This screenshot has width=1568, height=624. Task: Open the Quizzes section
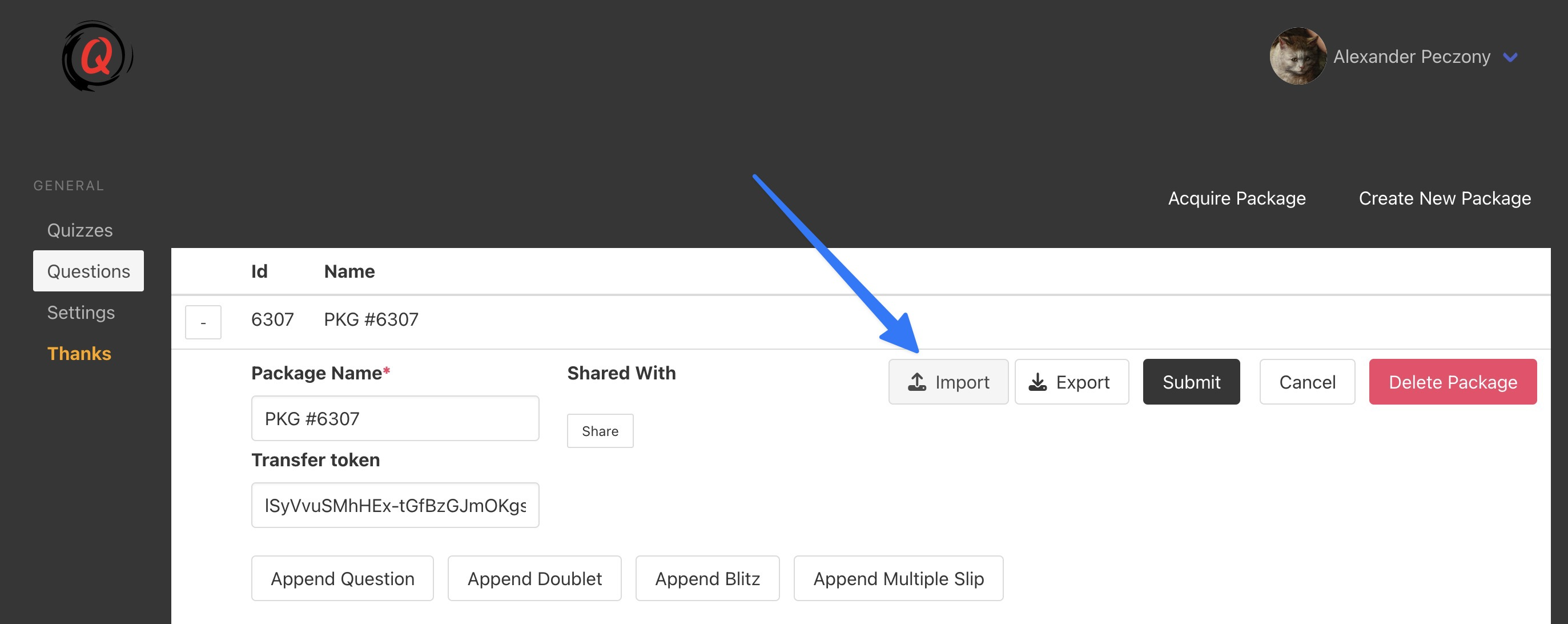80,230
